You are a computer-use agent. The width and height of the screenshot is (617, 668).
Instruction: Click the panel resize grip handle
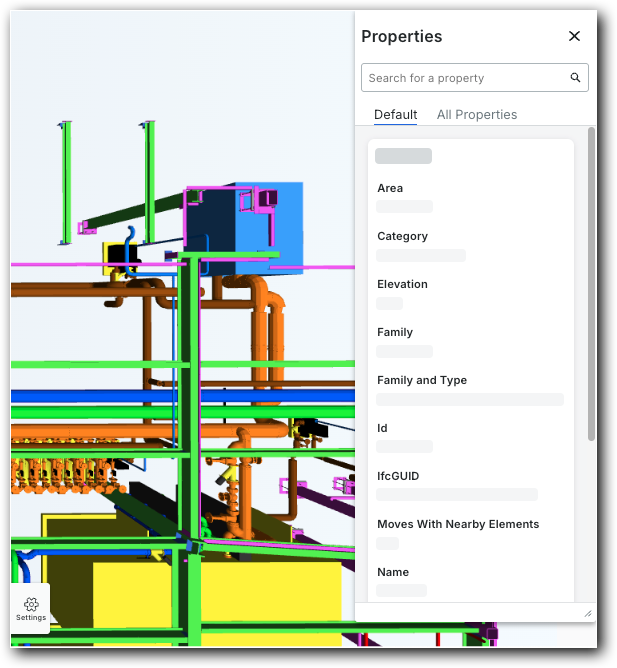coord(588,613)
